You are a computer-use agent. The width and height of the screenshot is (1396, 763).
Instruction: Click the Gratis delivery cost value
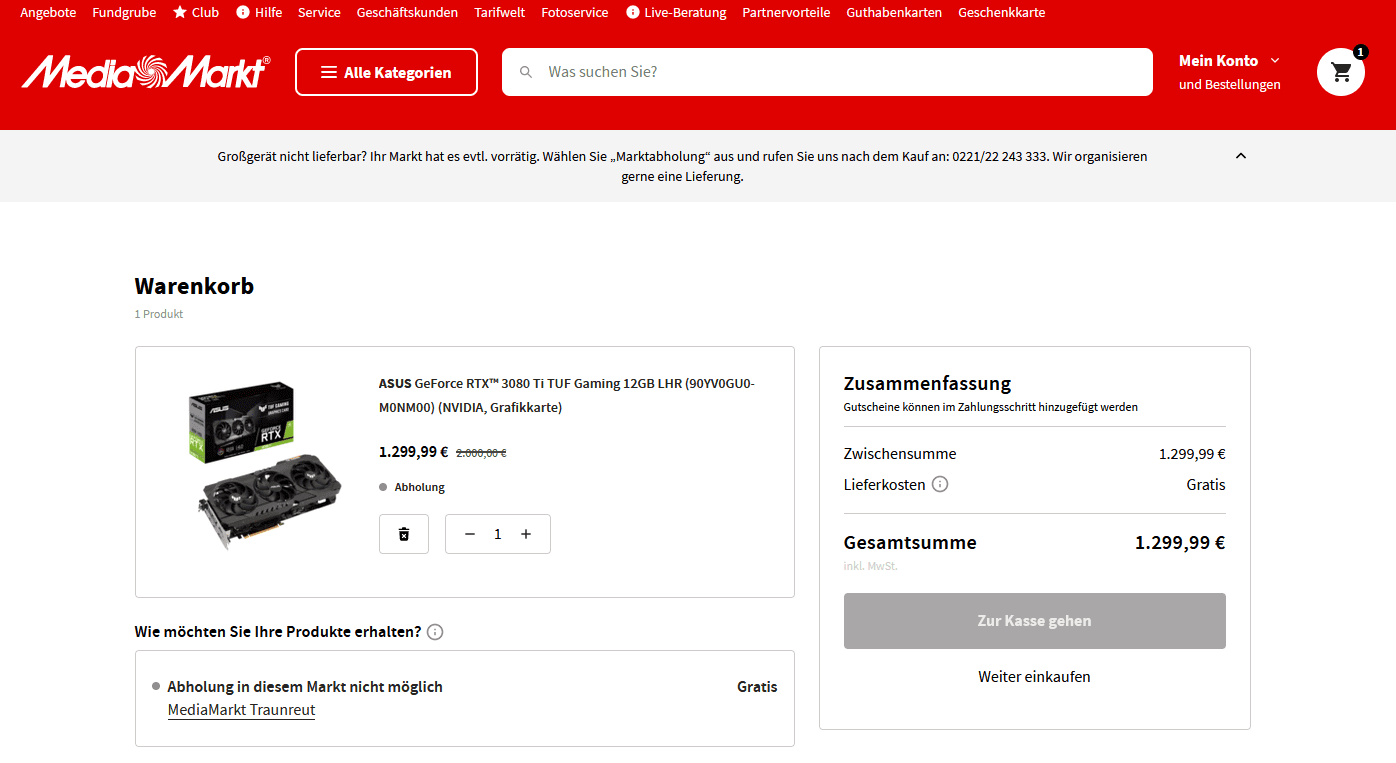[1206, 485]
